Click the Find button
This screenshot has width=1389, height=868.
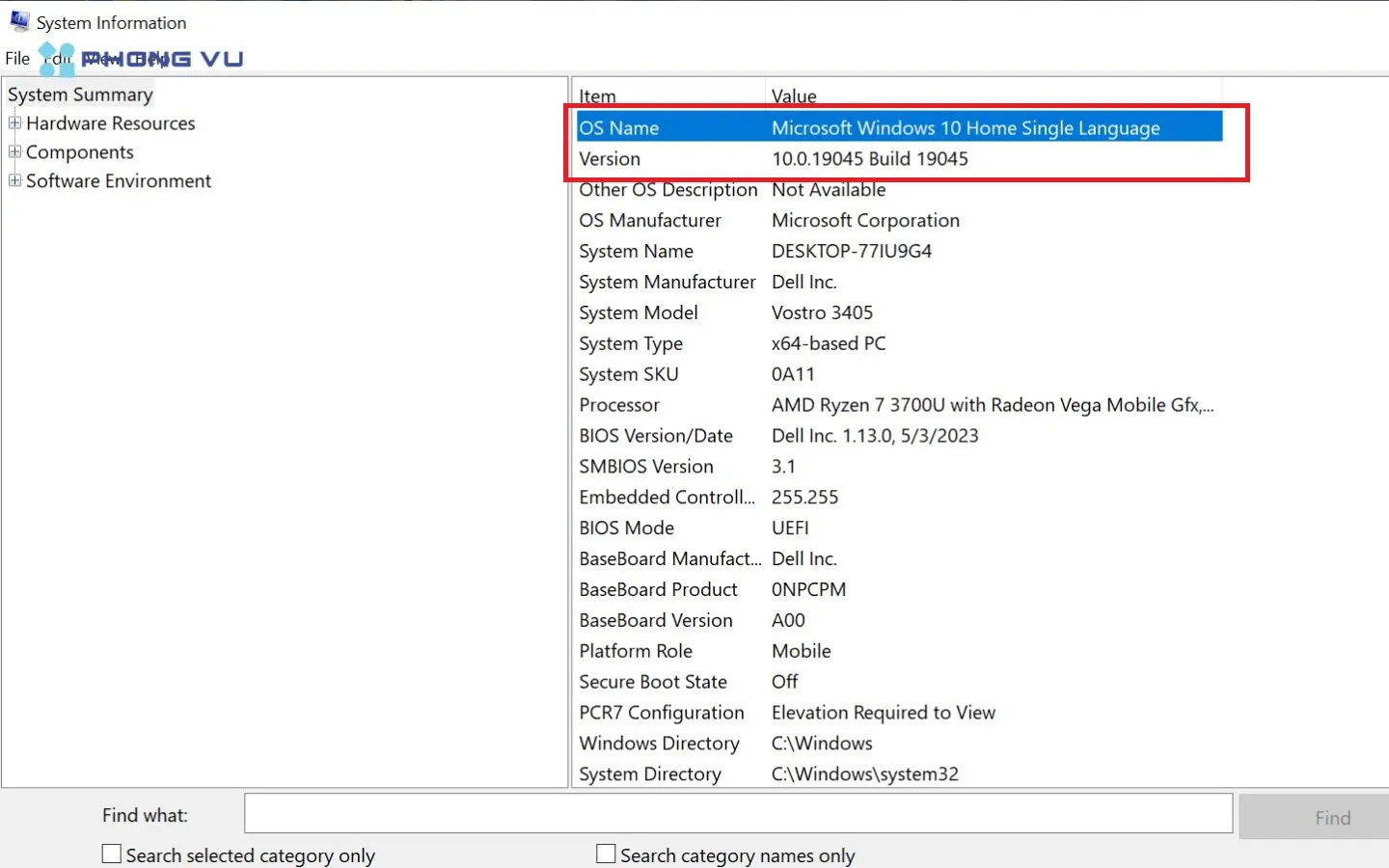(x=1331, y=818)
